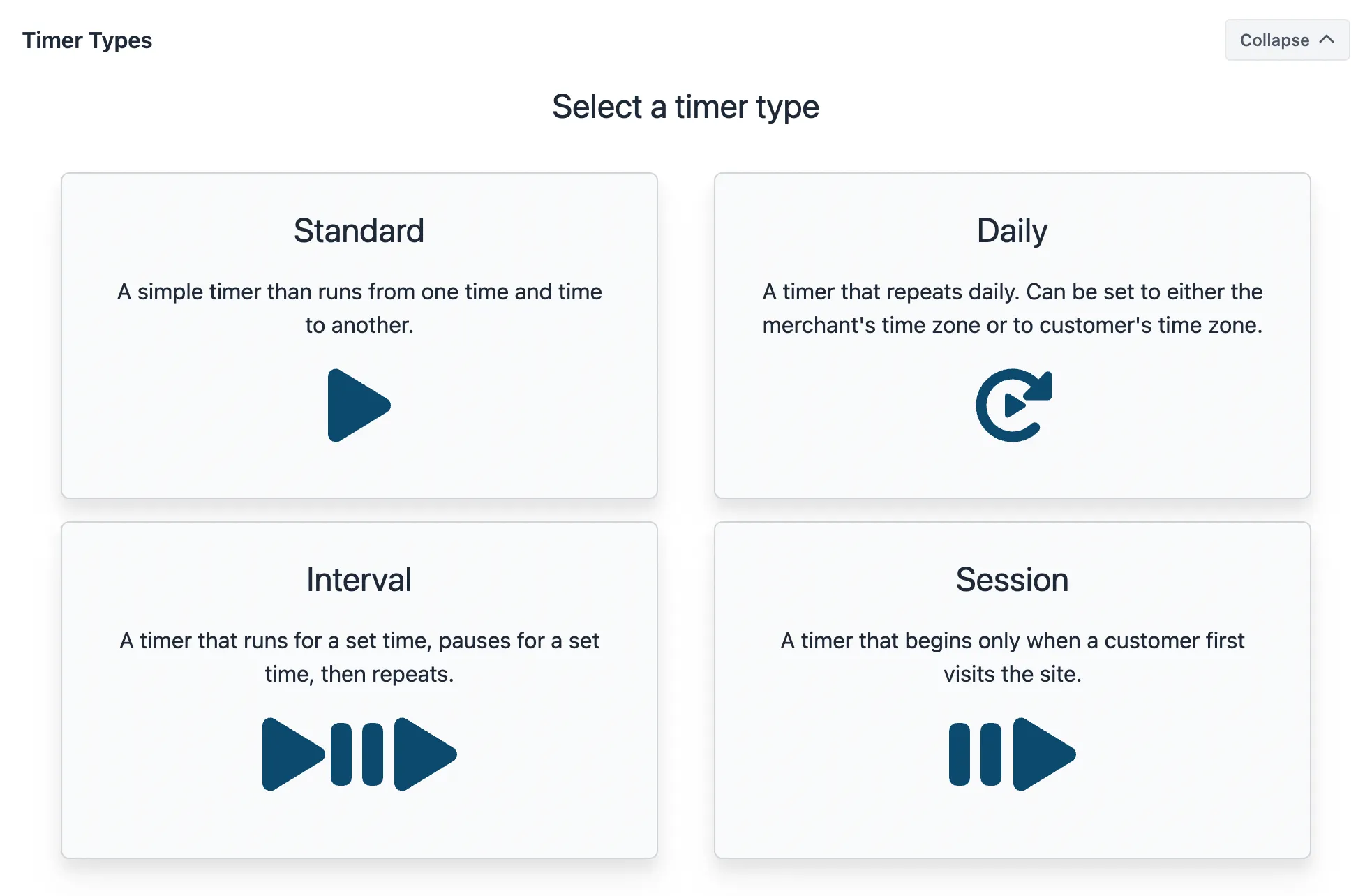
Task: Click the Daily repeat-play circular icon
Action: coord(1013,405)
